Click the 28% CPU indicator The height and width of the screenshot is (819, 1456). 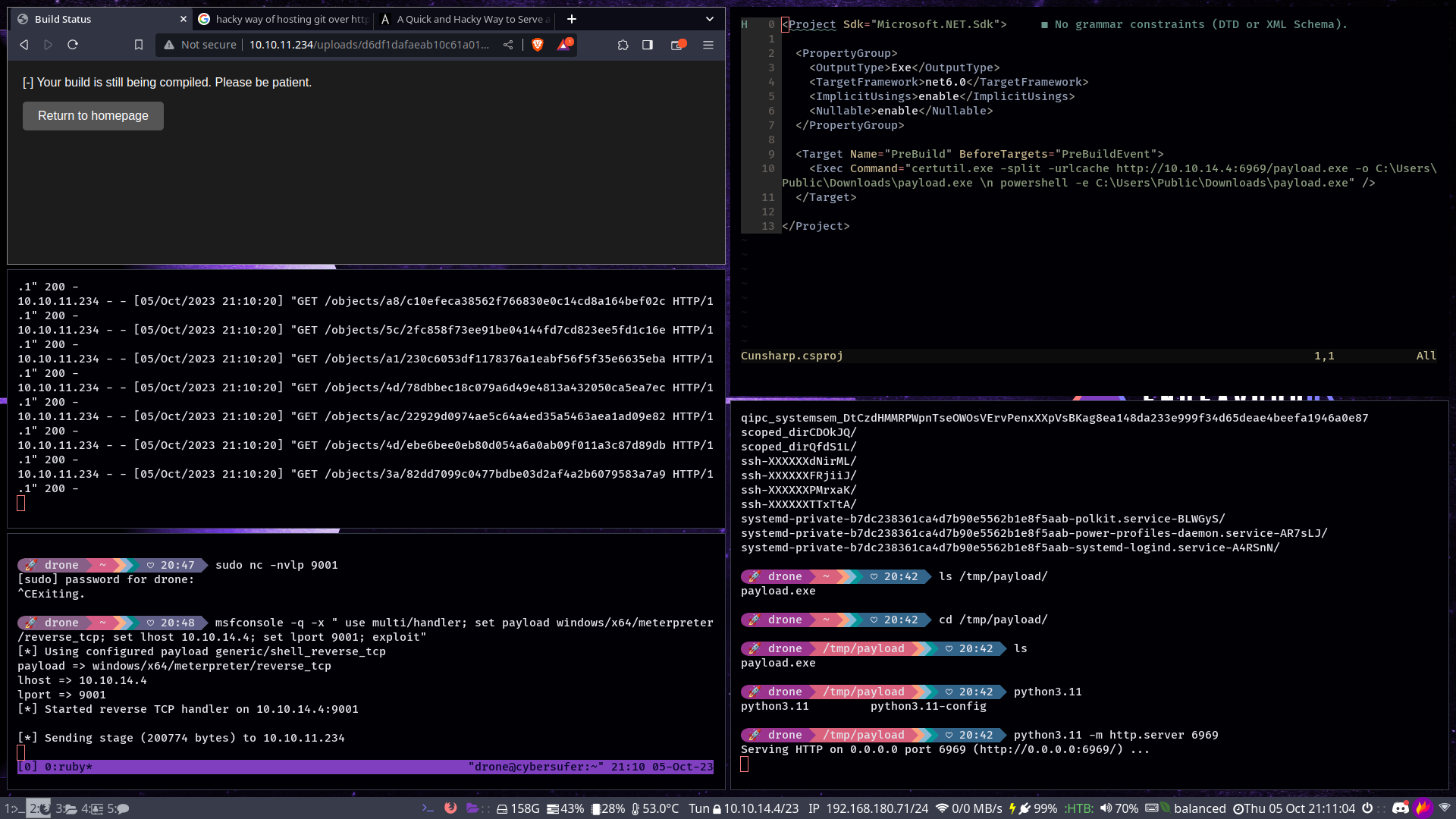coord(608,808)
